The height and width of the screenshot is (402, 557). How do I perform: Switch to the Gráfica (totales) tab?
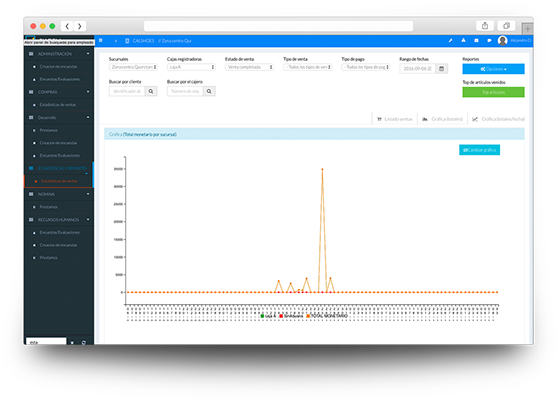click(x=443, y=119)
